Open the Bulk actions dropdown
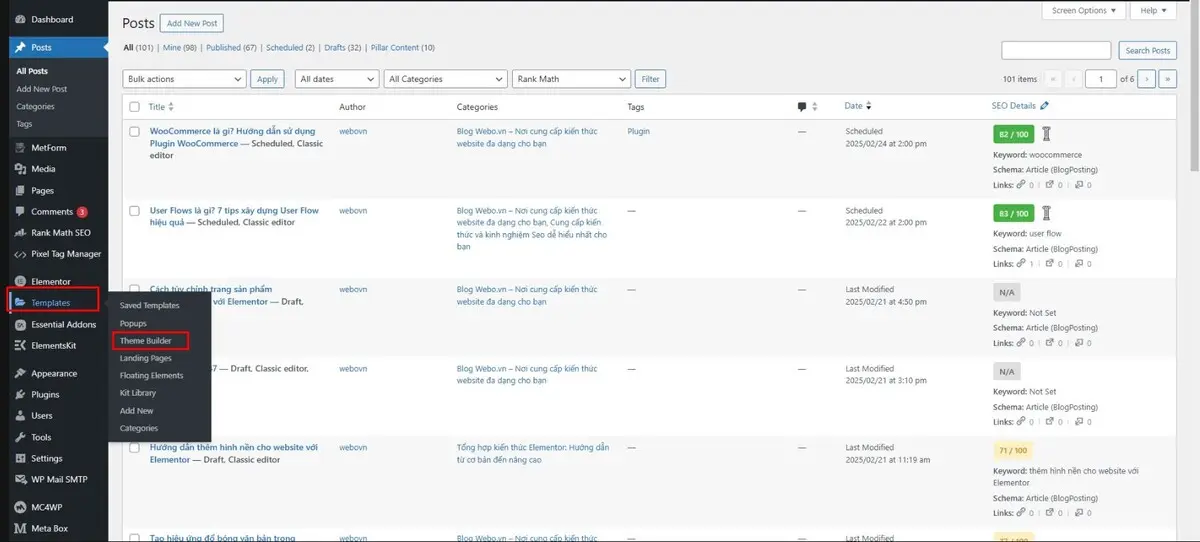 184,79
